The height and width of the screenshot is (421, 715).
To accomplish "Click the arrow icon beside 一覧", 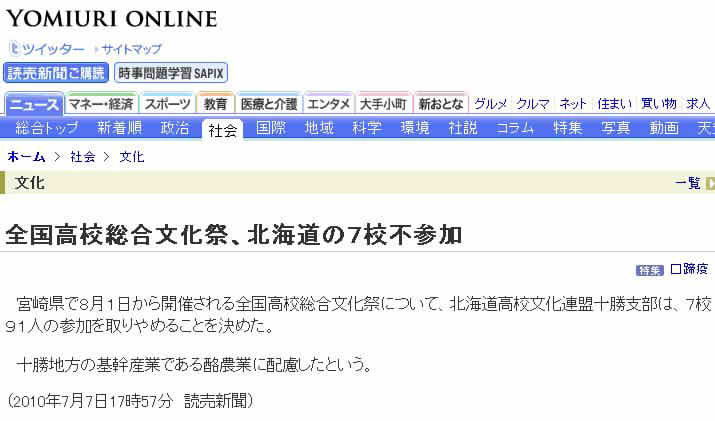I will pos(710,183).
